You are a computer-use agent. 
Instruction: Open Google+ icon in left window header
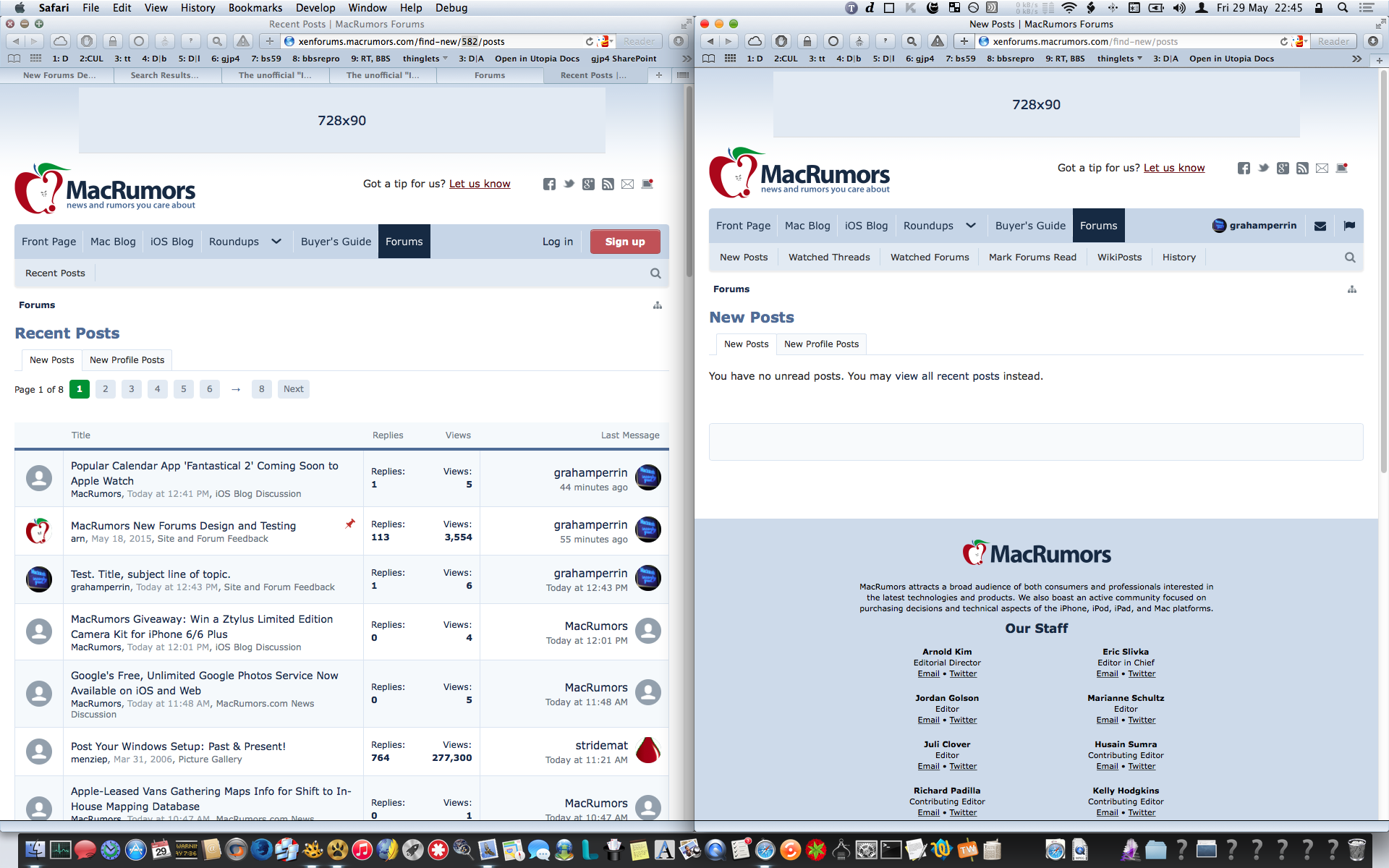click(588, 184)
